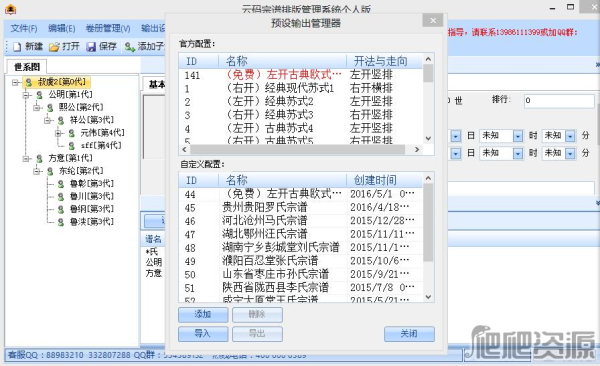This screenshot has width=600, height=366.
Task: Click person icon beside 鲁洪[第3代]
Action: (60, 222)
